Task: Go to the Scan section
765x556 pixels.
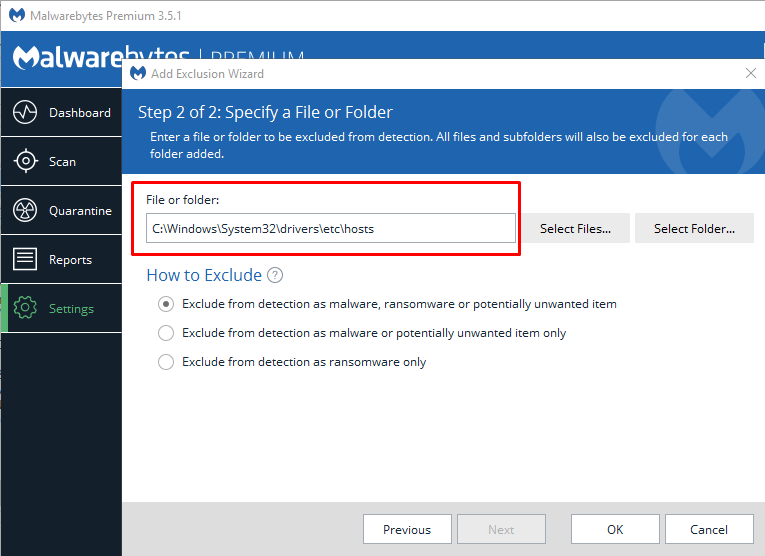Action: [61, 161]
